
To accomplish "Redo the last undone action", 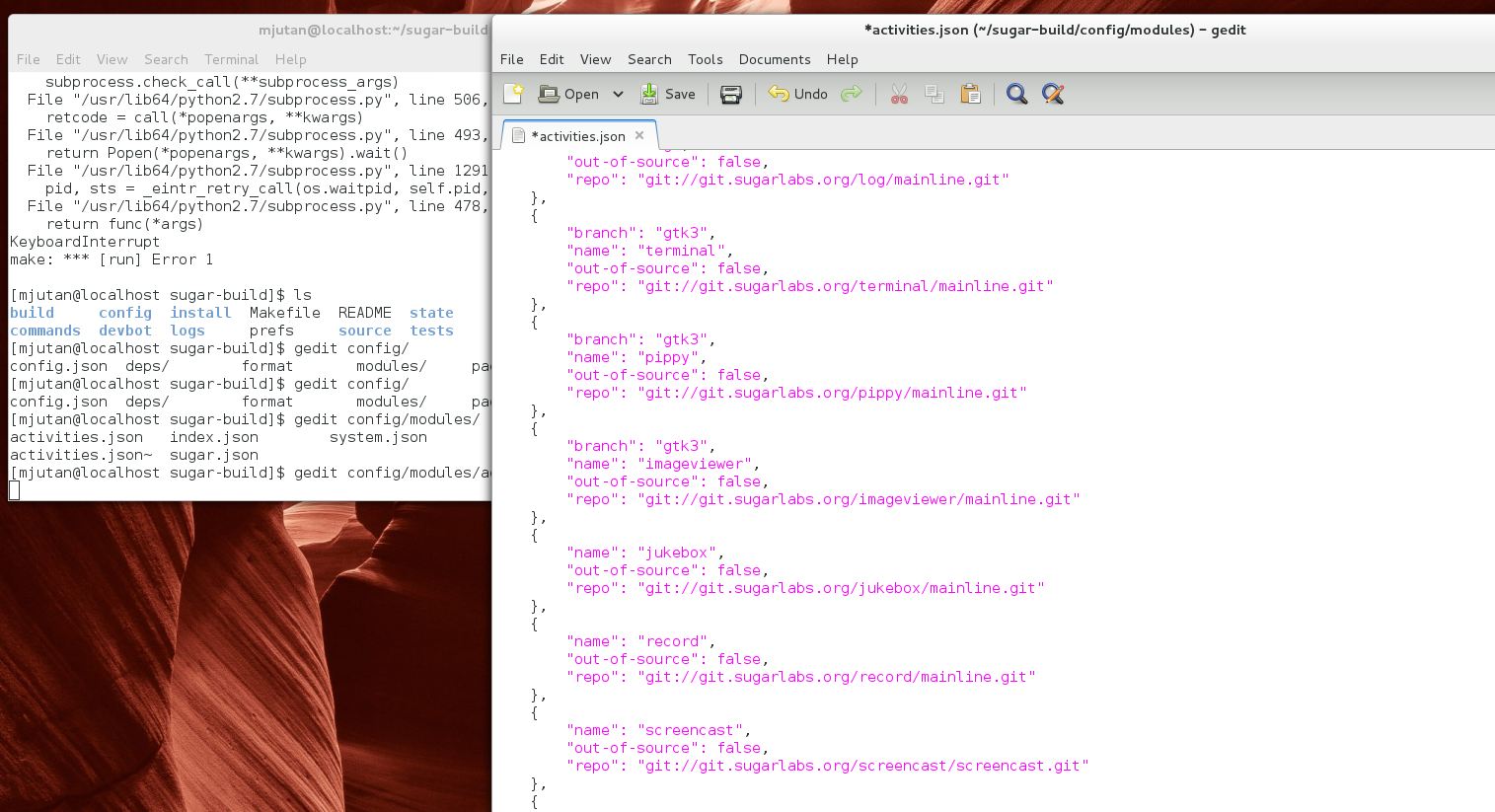I will [851, 94].
